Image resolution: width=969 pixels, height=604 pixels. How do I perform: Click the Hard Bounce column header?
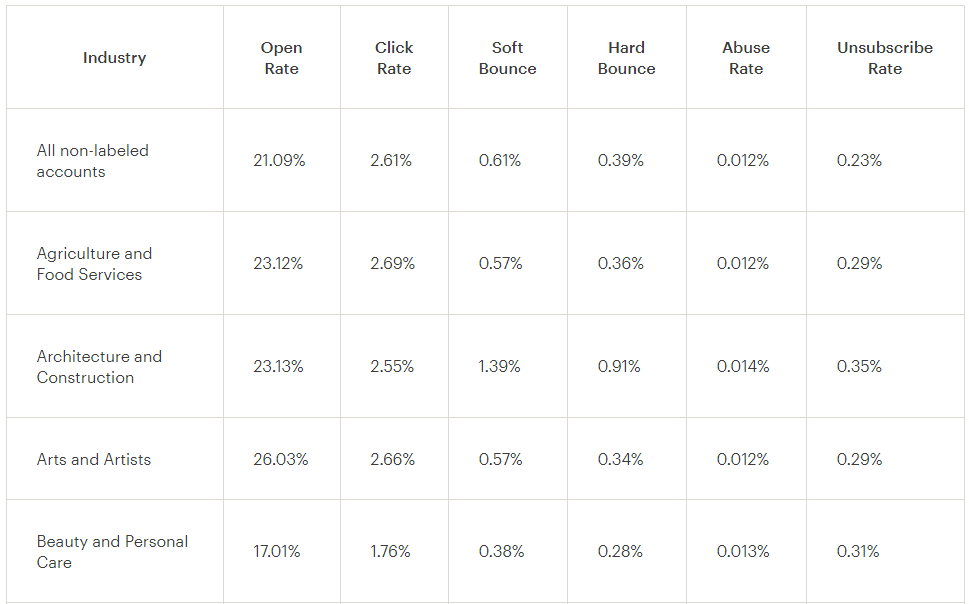pos(626,58)
